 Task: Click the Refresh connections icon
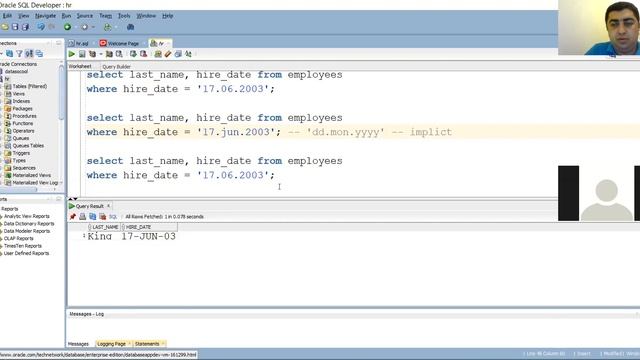pos(9,53)
